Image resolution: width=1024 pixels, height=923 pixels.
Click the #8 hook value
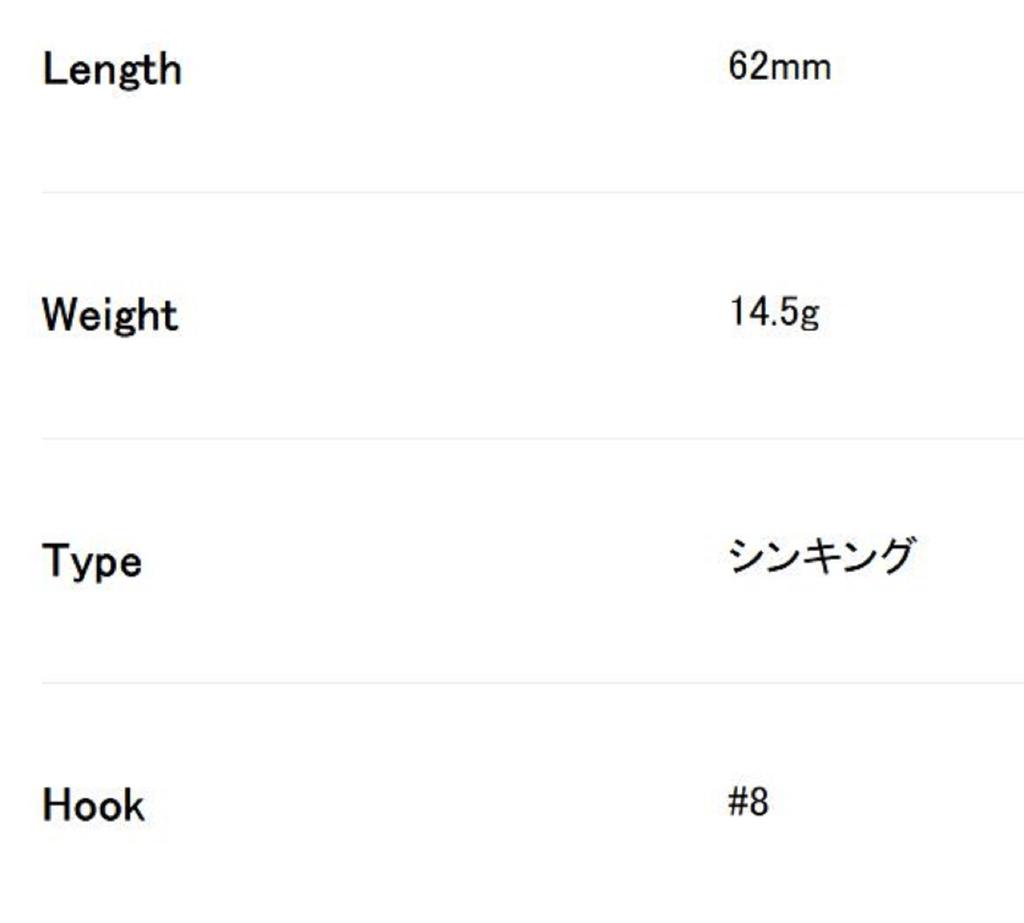click(x=749, y=802)
